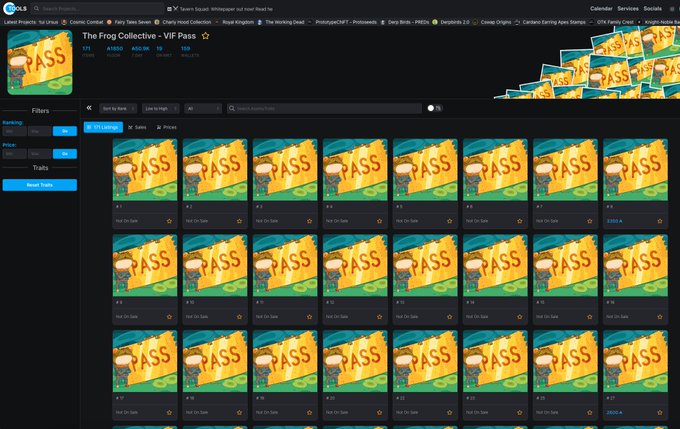Select the 171 Listings tab
This screenshot has height=429, width=680.
(103, 127)
